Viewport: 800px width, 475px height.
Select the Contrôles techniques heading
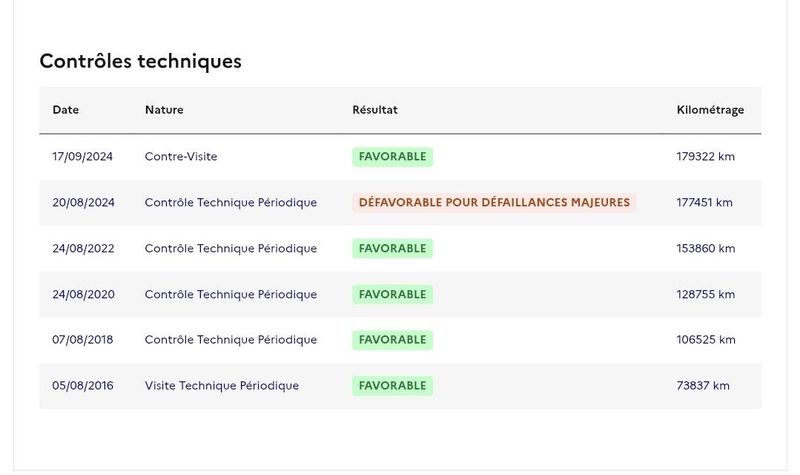click(x=140, y=61)
